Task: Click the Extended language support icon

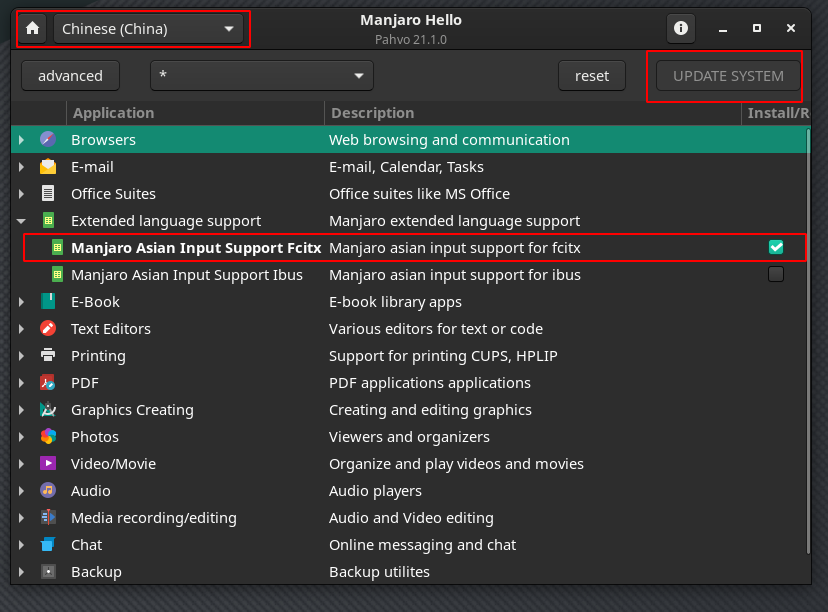Action: point(48,220)
